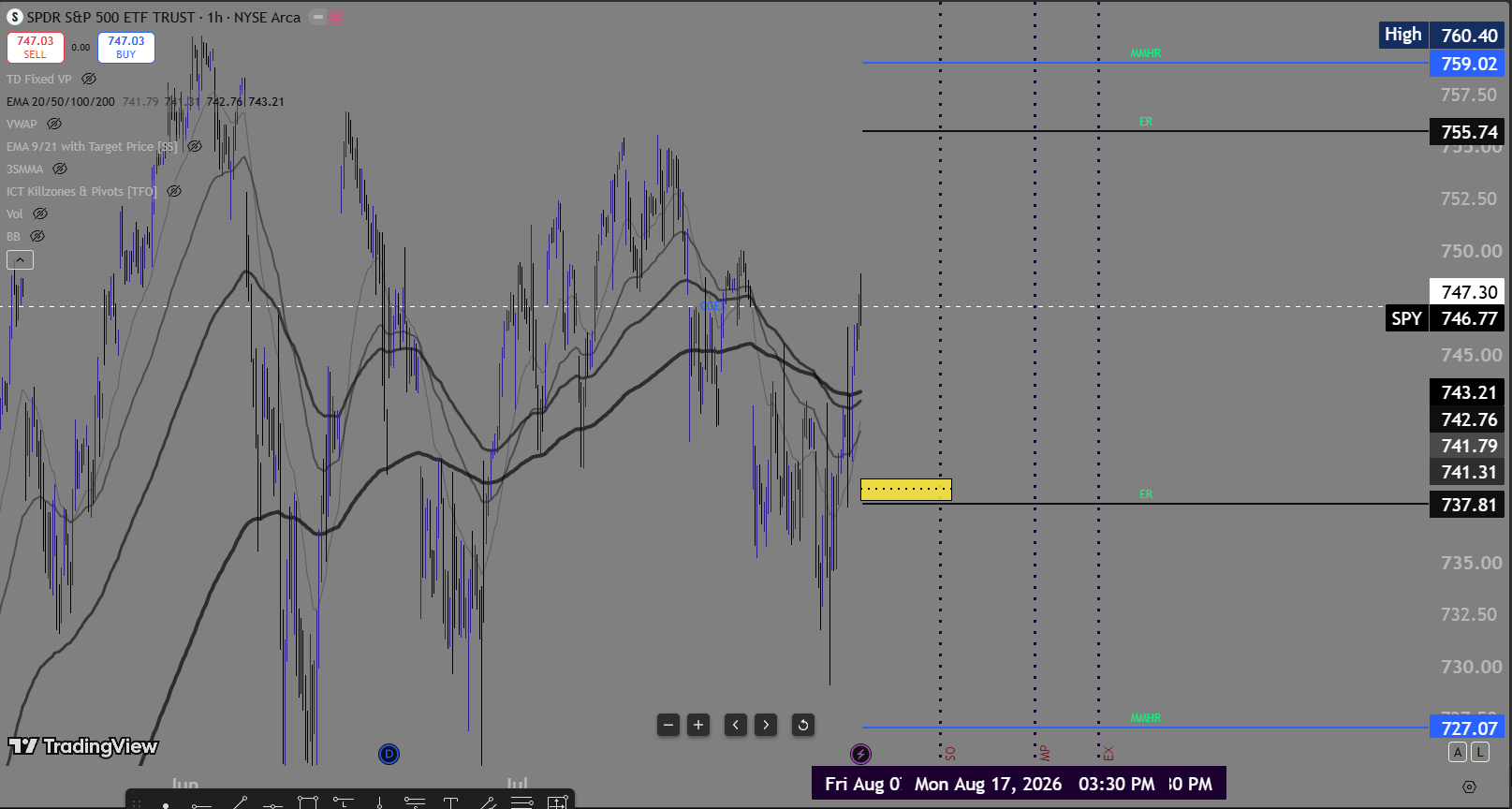This screenshot has width=1512, height=809.
Task: Select the 3SMMA legend label
Action: 25,169
